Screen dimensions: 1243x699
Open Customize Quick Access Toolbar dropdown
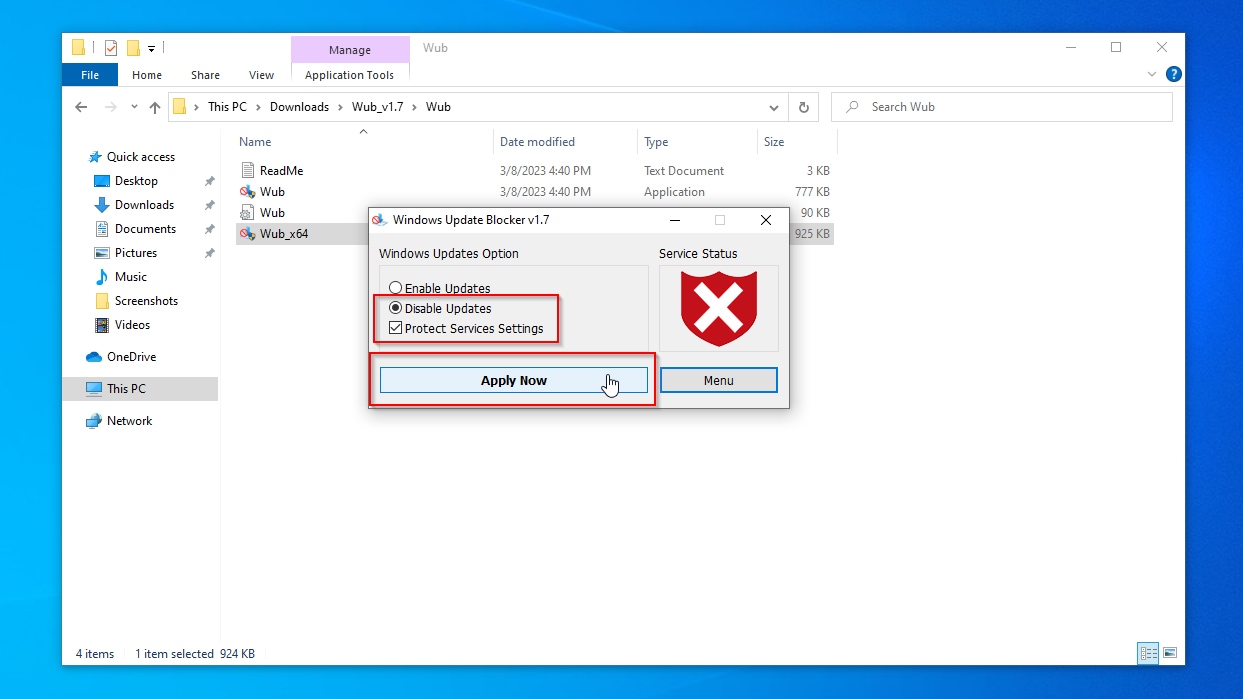pos(152,47)
